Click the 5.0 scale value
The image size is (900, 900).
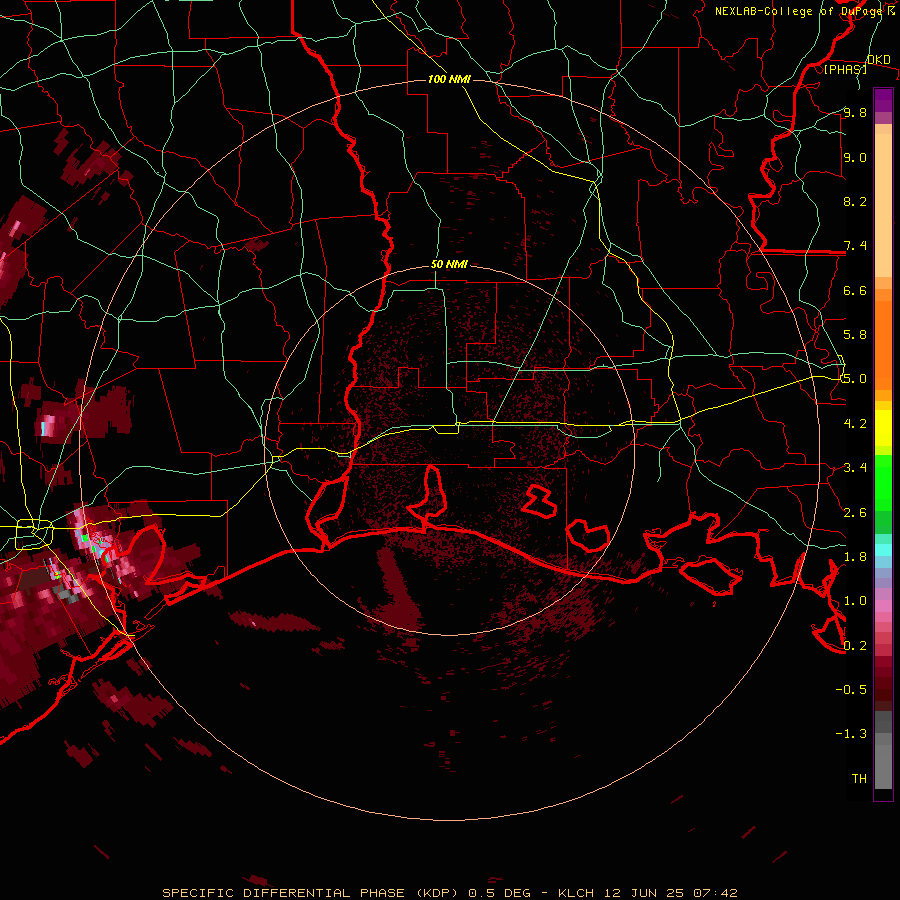coord(855,379)
